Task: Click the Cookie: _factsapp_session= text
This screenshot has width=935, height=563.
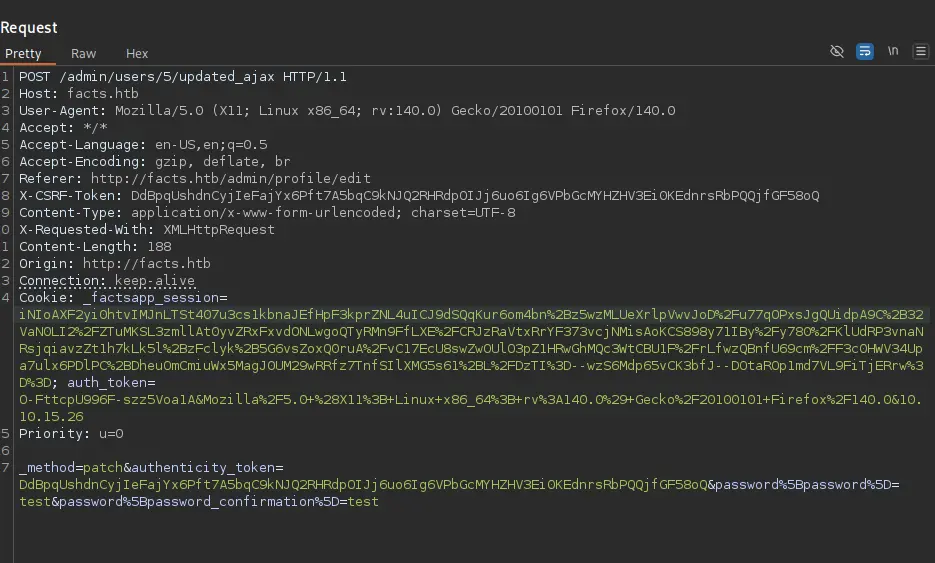Action: [123, 298]
